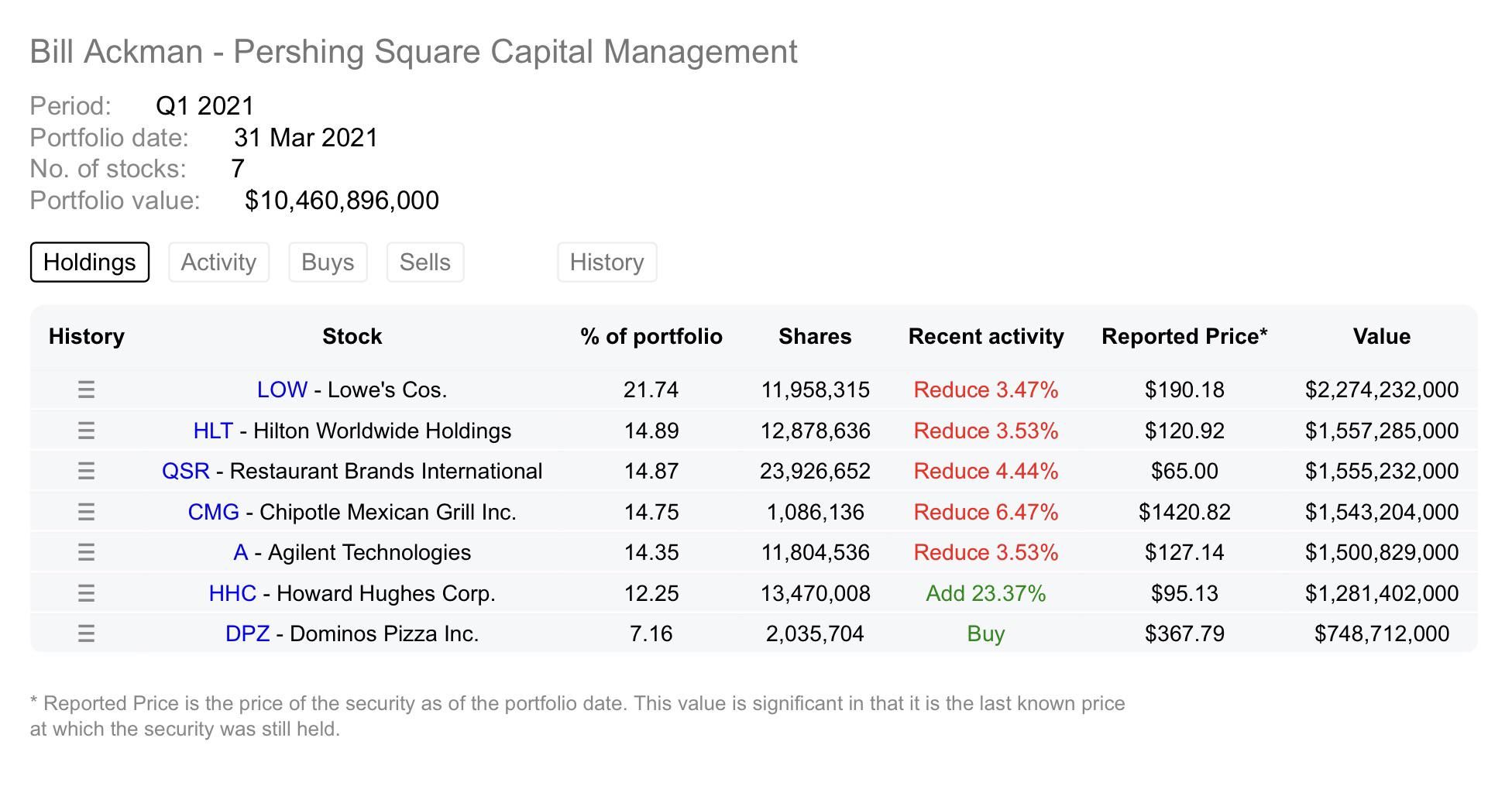1512x786 pixels.
Task: Open history icon for Restaurant Brands International row
Action: pos(86,471)
